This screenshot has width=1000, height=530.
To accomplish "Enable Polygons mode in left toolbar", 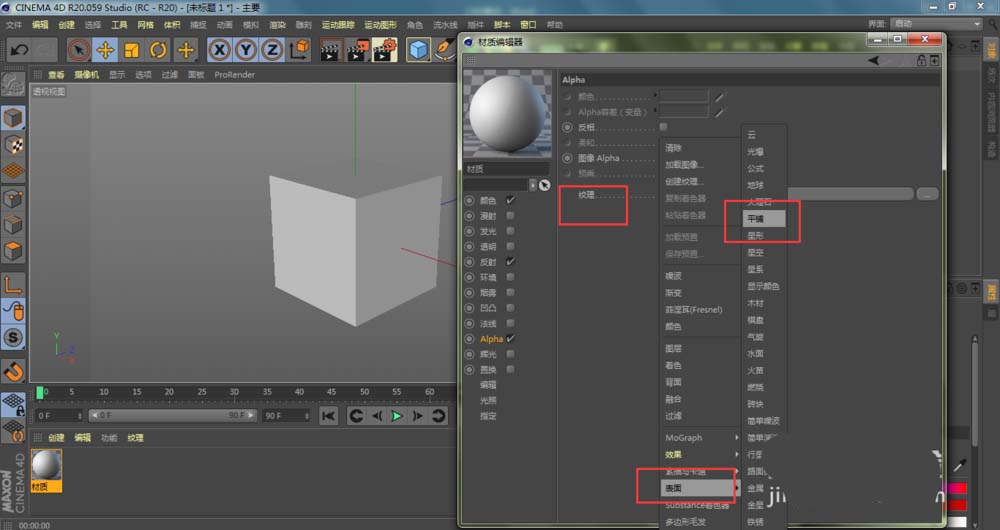I will (x=13, y=251).
